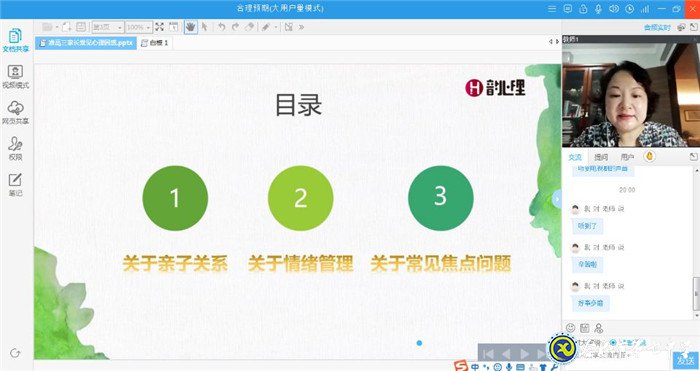Image resolution: width=700 pixels, height=371 pixels.
Task: Click the calendar icon beside the emoji icon
Action: [x=584, y=328]
